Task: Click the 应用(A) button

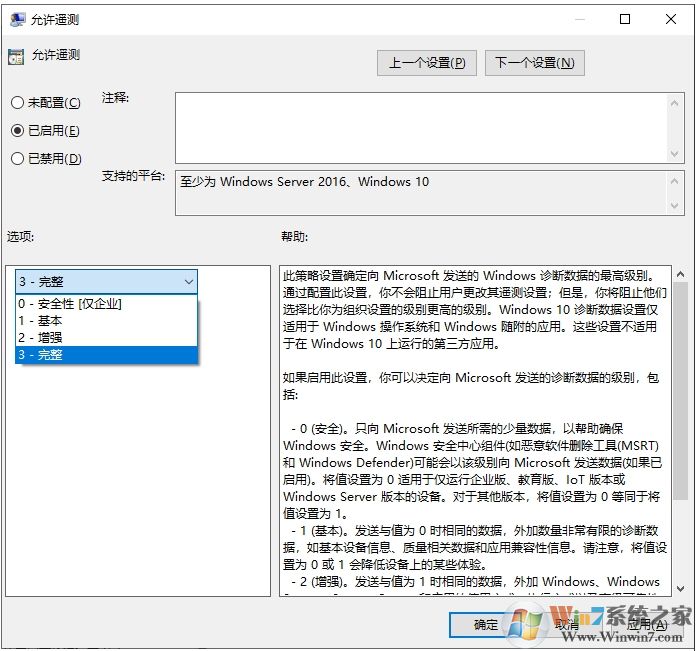Action: coord(647,625)
